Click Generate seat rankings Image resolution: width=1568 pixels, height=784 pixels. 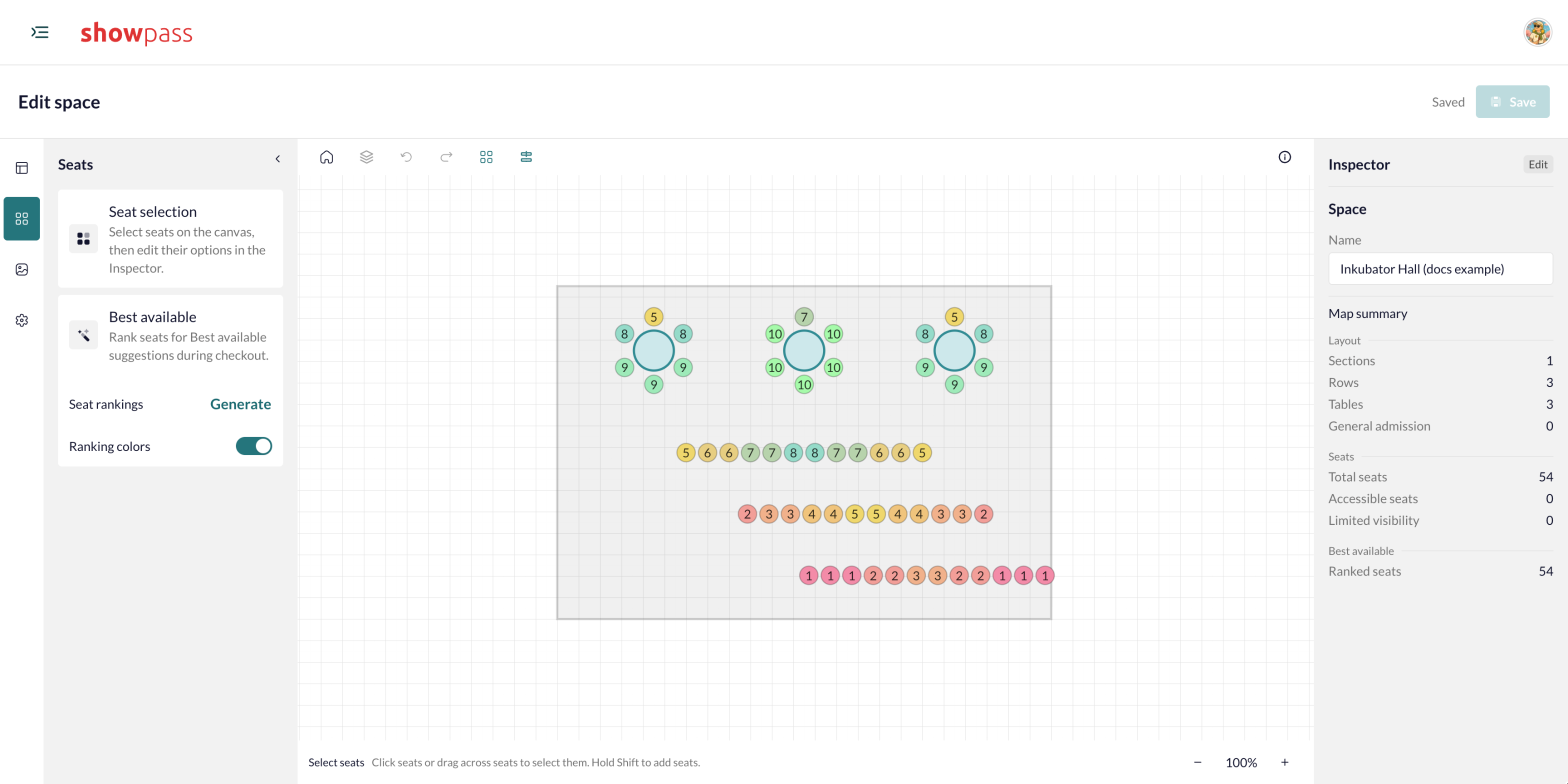pos(240,404)
